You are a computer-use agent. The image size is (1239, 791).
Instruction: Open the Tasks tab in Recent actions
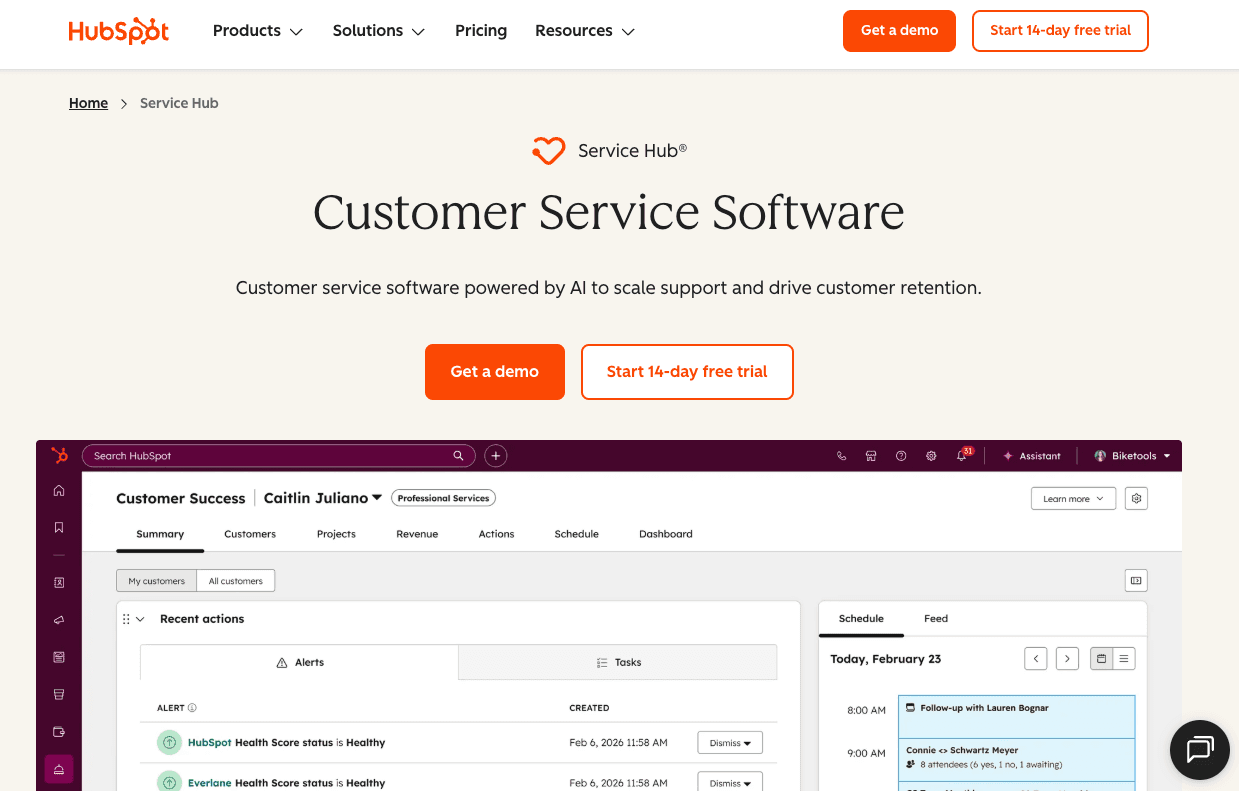pos(618,662)
